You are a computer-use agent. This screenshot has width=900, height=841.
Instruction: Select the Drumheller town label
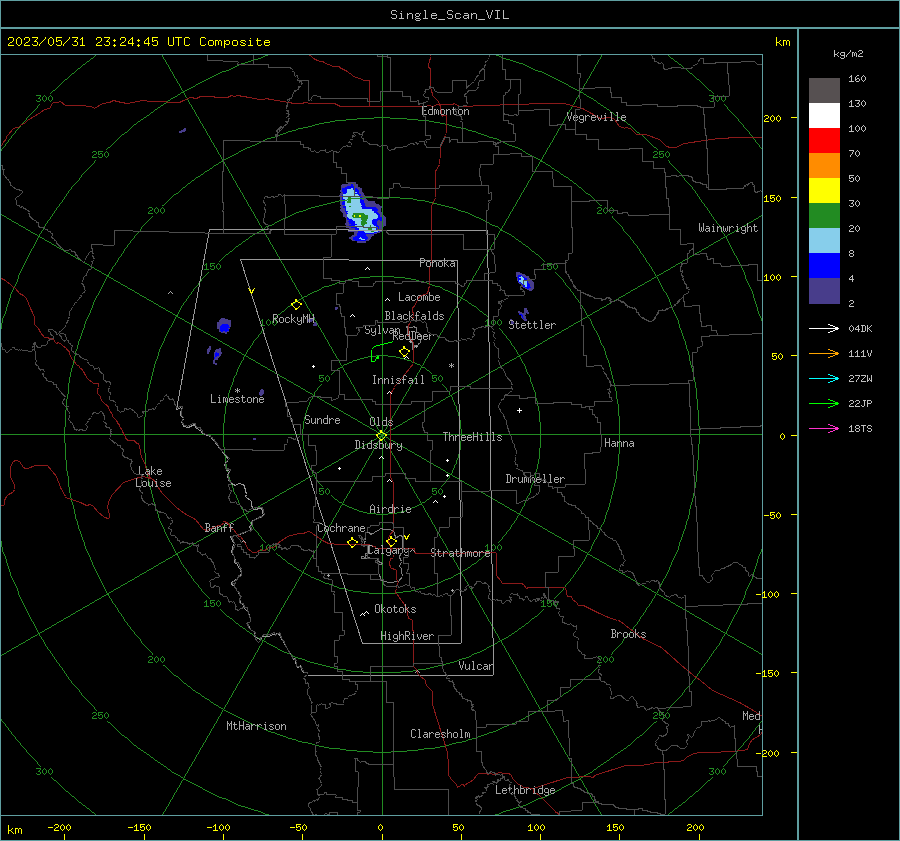coord(535,479)
